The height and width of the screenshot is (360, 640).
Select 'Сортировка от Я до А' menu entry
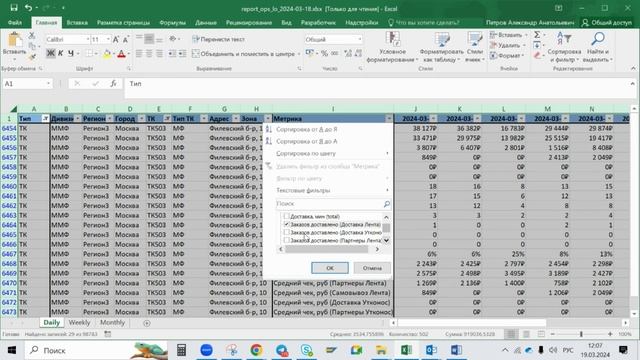[328, 142]
